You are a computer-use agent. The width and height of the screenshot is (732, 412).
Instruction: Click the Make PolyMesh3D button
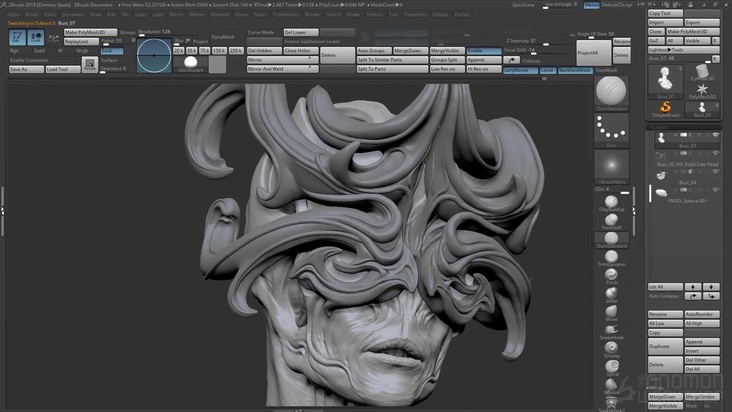pos(88,32)
